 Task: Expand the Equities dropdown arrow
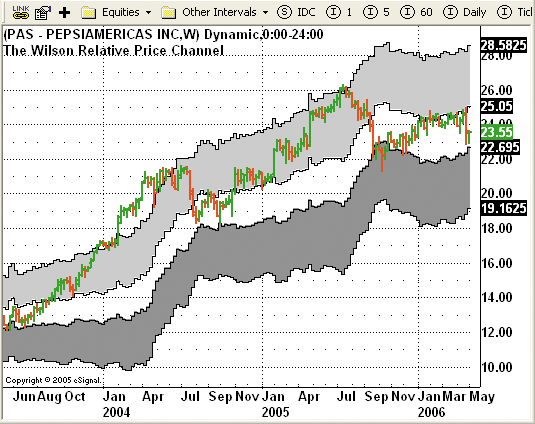pos(148,13)
